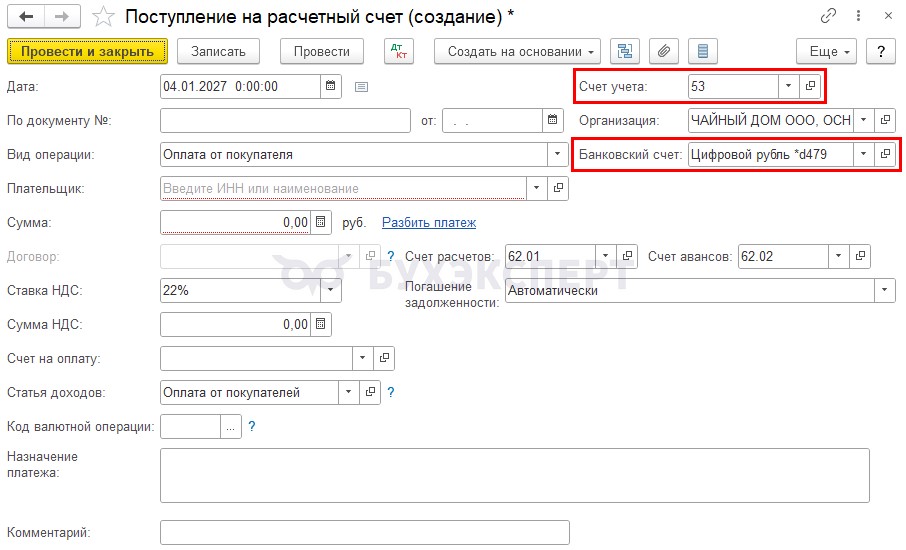Open calendar picker for the Дата field
906x550 pixels.
click(x=331, y=86)
